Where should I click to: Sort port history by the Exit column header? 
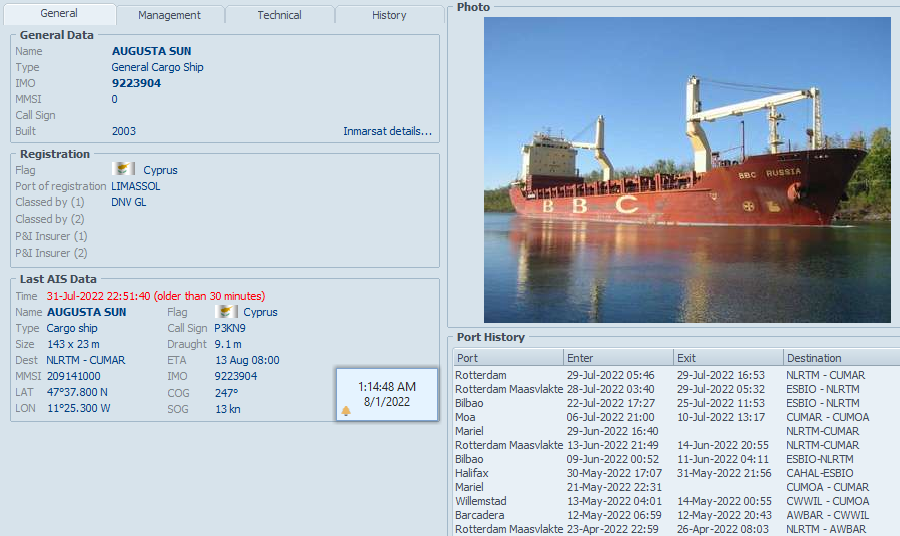tap(728, 358)
